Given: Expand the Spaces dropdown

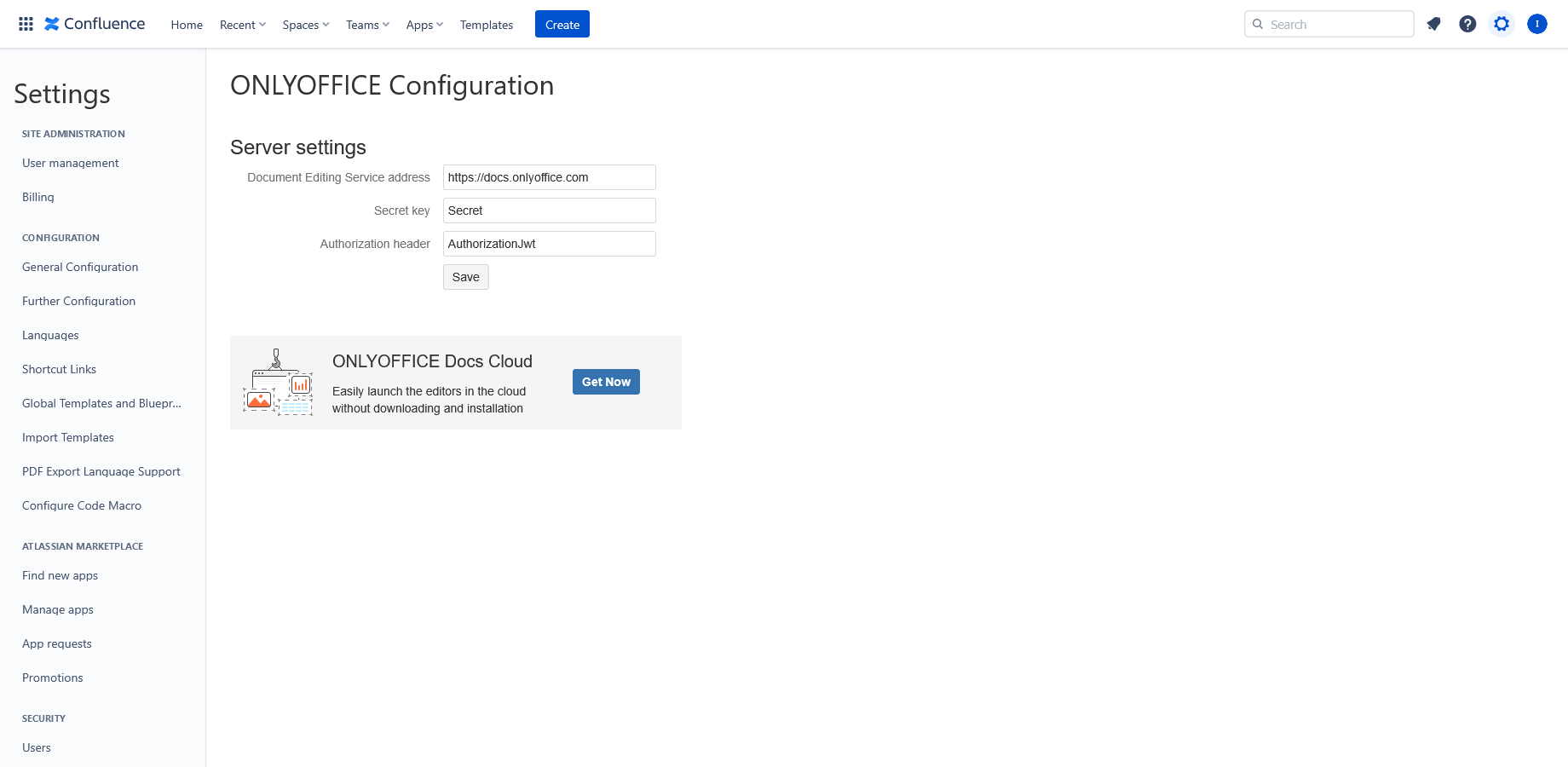Looking at the screenshot, I should [x=306, y=25].
